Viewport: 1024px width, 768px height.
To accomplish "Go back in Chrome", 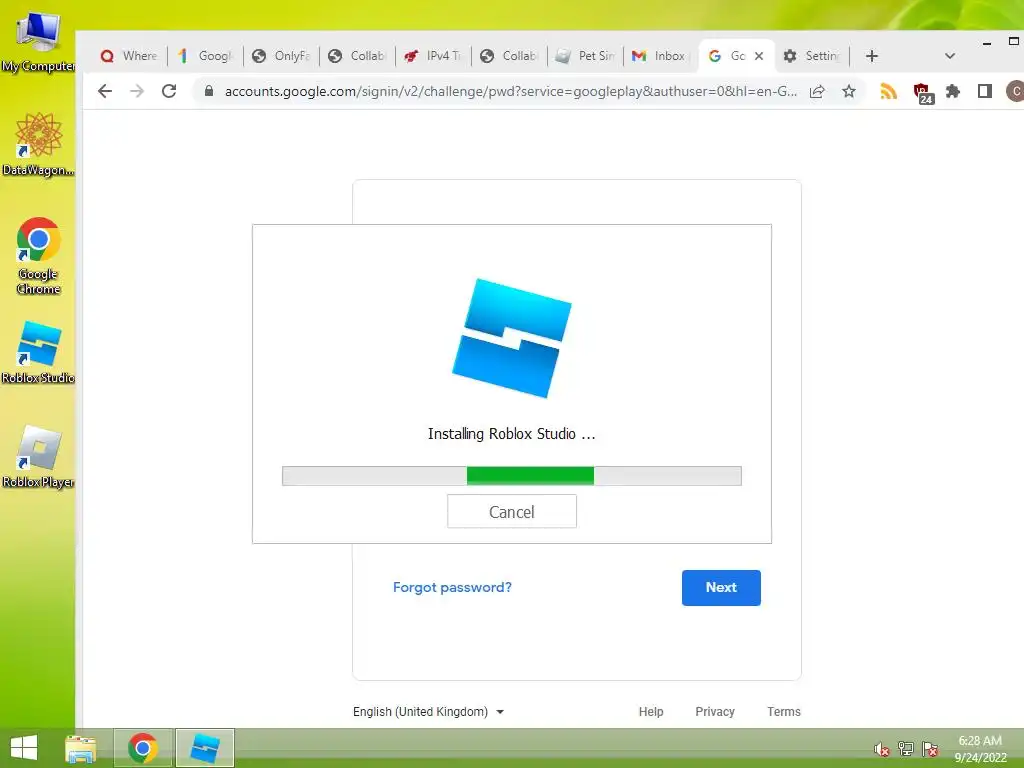I will [104, 91].
